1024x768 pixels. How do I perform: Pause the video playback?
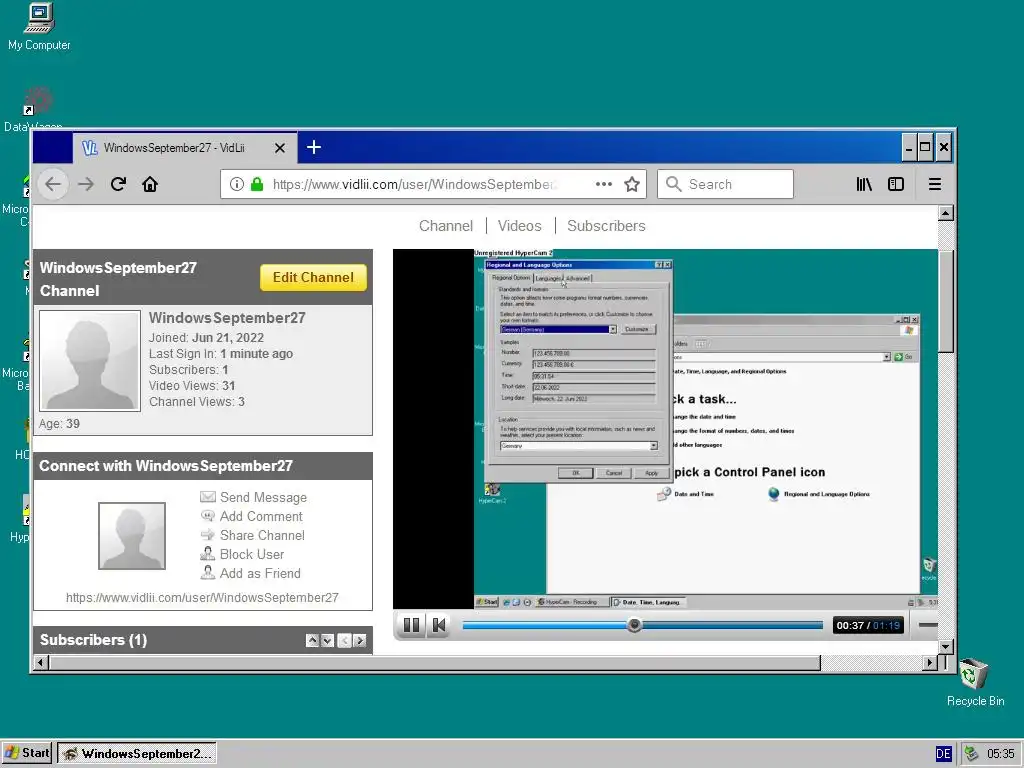tap(411, 626)
